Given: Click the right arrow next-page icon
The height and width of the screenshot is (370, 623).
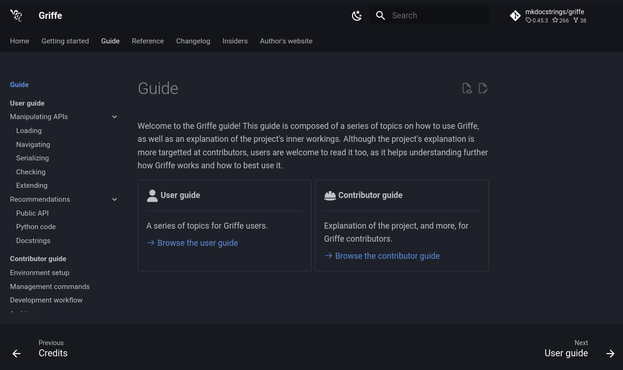Looking at the screenshot, I should pyautogui.click(x=610, y=353).
